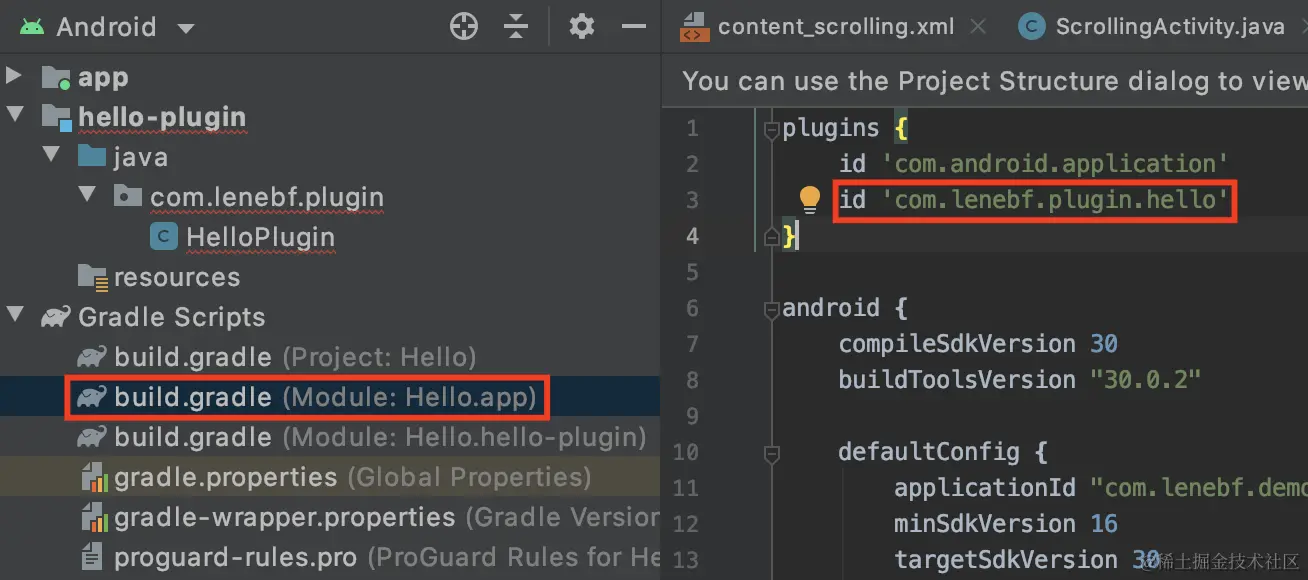The image size is (1308, 580).
Task: Select the java folder label
Action: click(141, 157)
